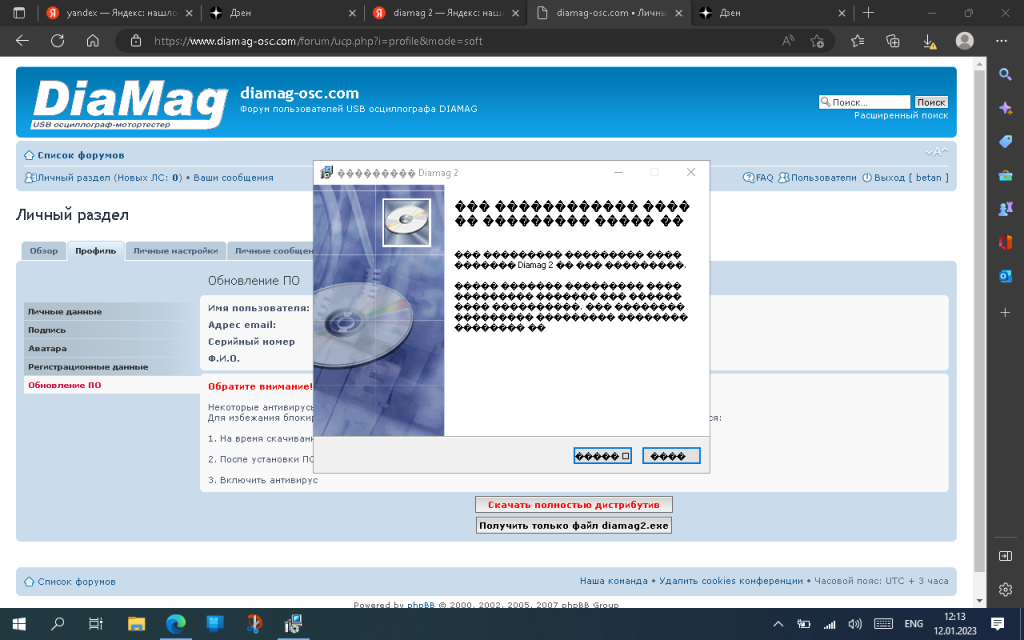1024x640 pixels.
Task: Click the installer's right (Cancel) button
Action: (x=671, y=456)
